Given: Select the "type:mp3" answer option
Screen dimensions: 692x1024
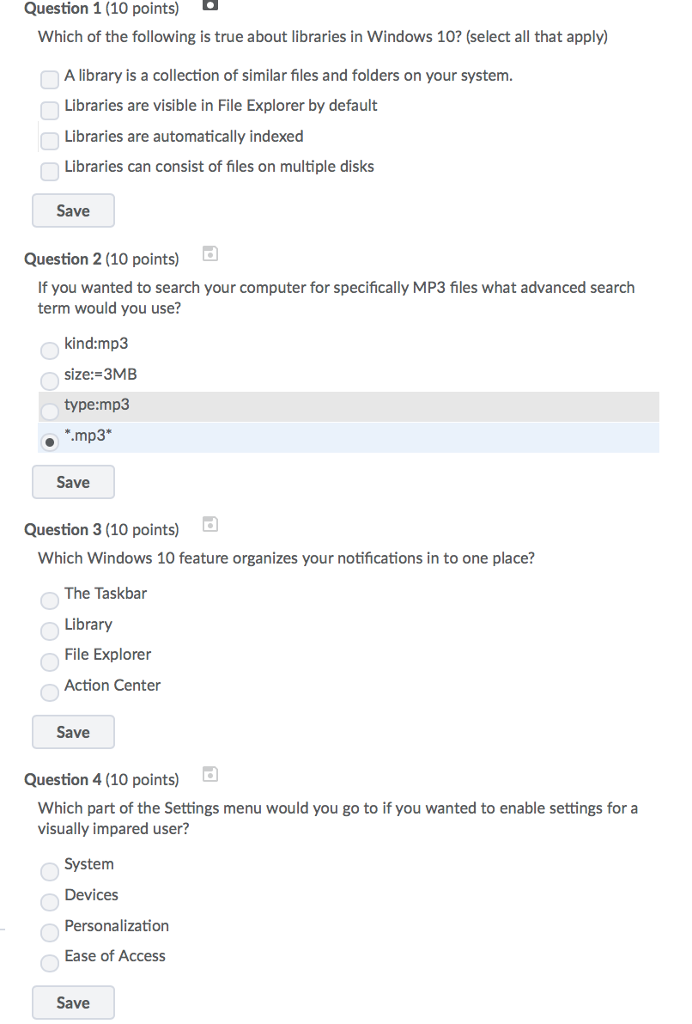Looking at the screenshot, I should click(49, 412).
